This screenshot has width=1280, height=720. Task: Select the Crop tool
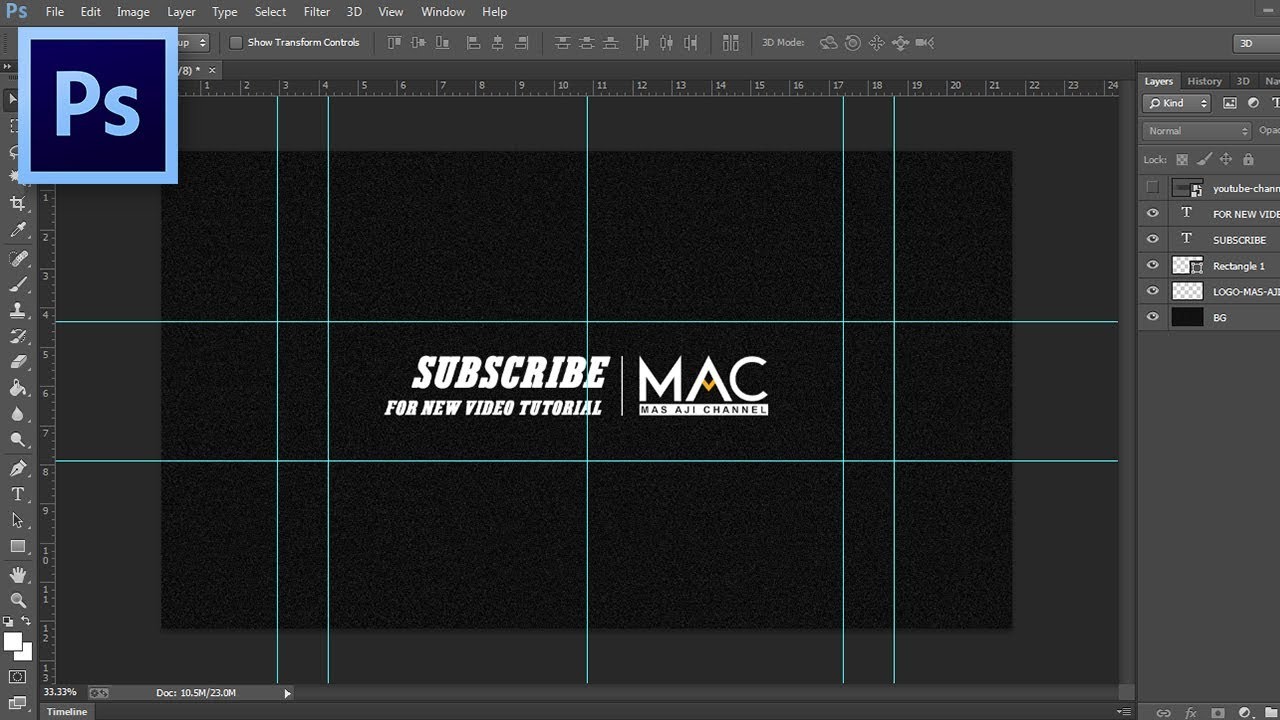17,203
